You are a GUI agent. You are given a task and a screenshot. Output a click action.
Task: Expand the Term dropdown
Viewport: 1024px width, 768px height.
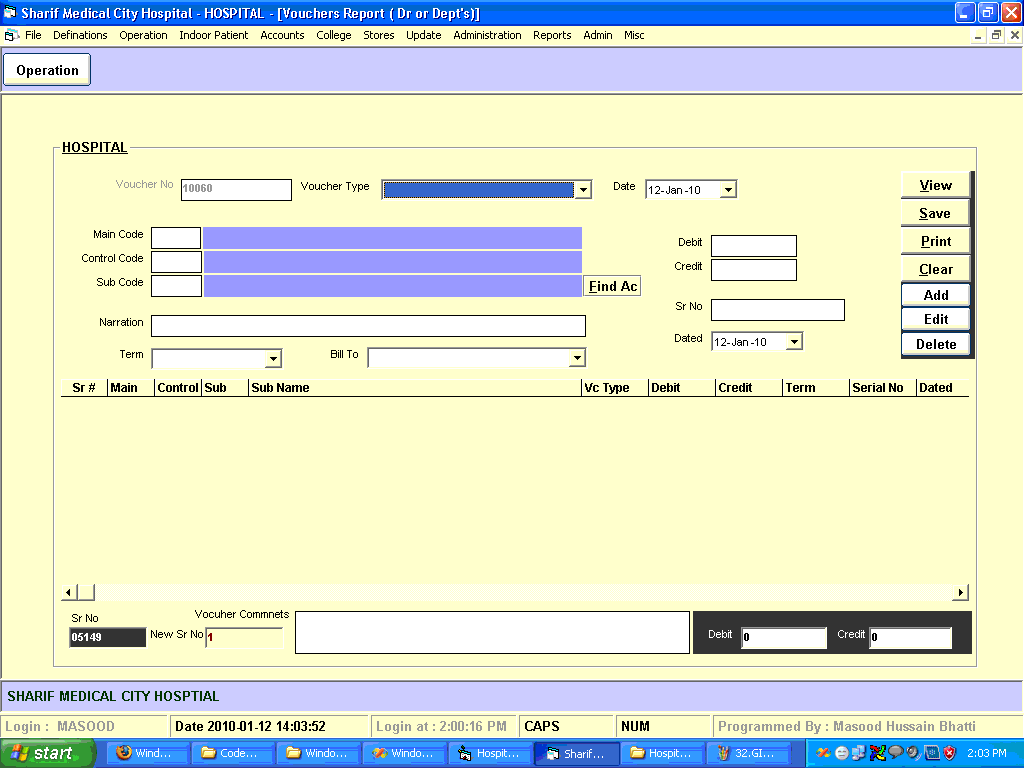[x=273, y=359]
